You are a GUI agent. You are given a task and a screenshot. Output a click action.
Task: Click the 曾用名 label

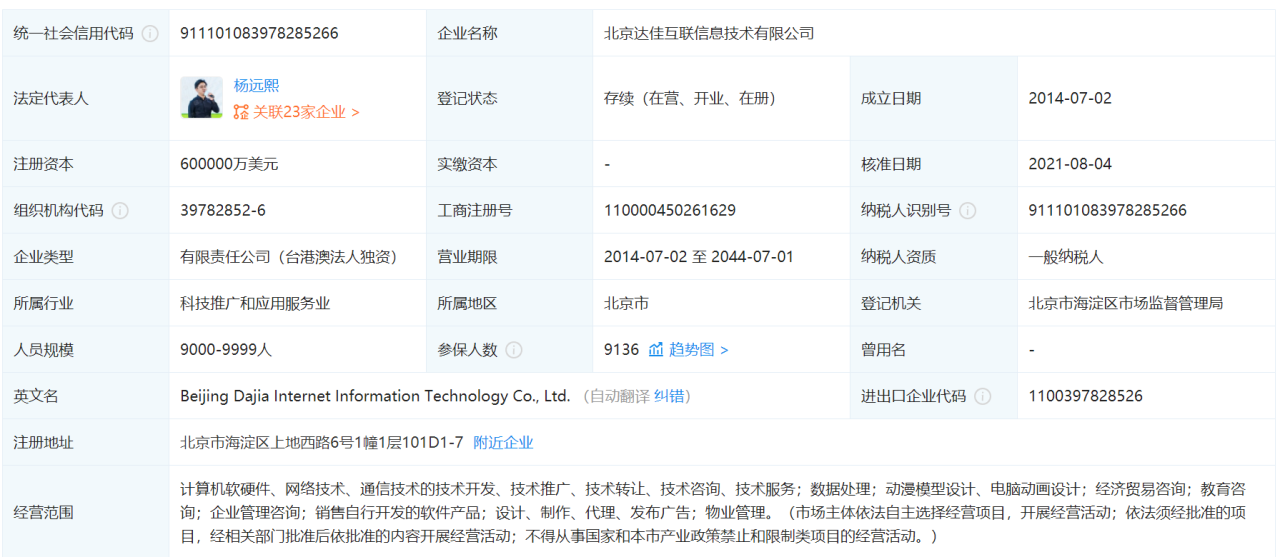pyautogui.click(x=884, y=349)
